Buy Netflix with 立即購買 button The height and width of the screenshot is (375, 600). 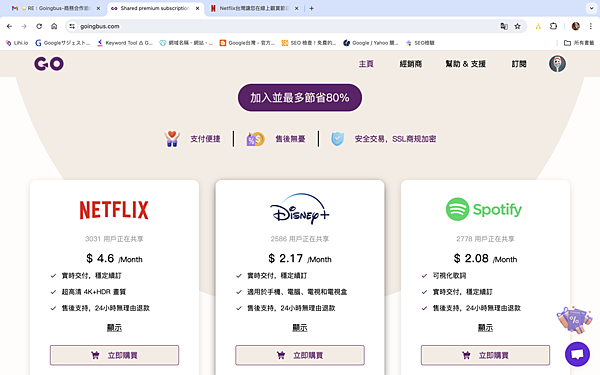point(114,355)
